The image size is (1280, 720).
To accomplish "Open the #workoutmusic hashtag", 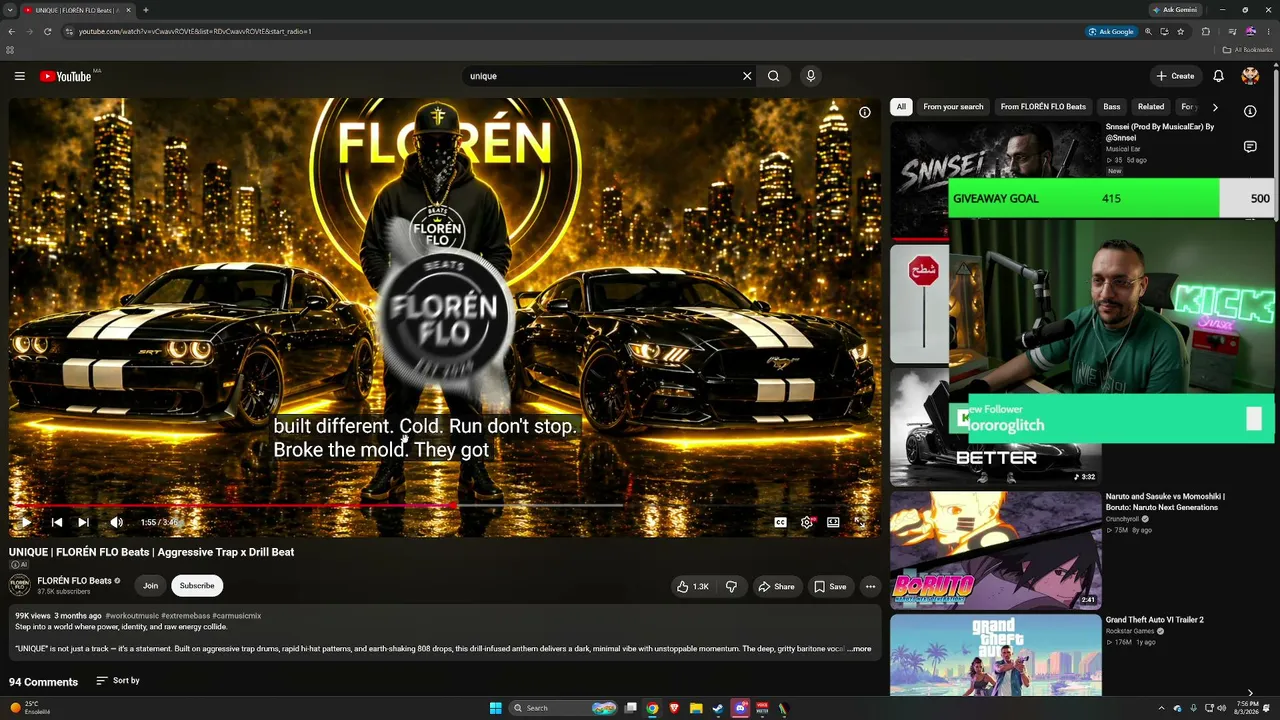I will click(x=132, y=616).
